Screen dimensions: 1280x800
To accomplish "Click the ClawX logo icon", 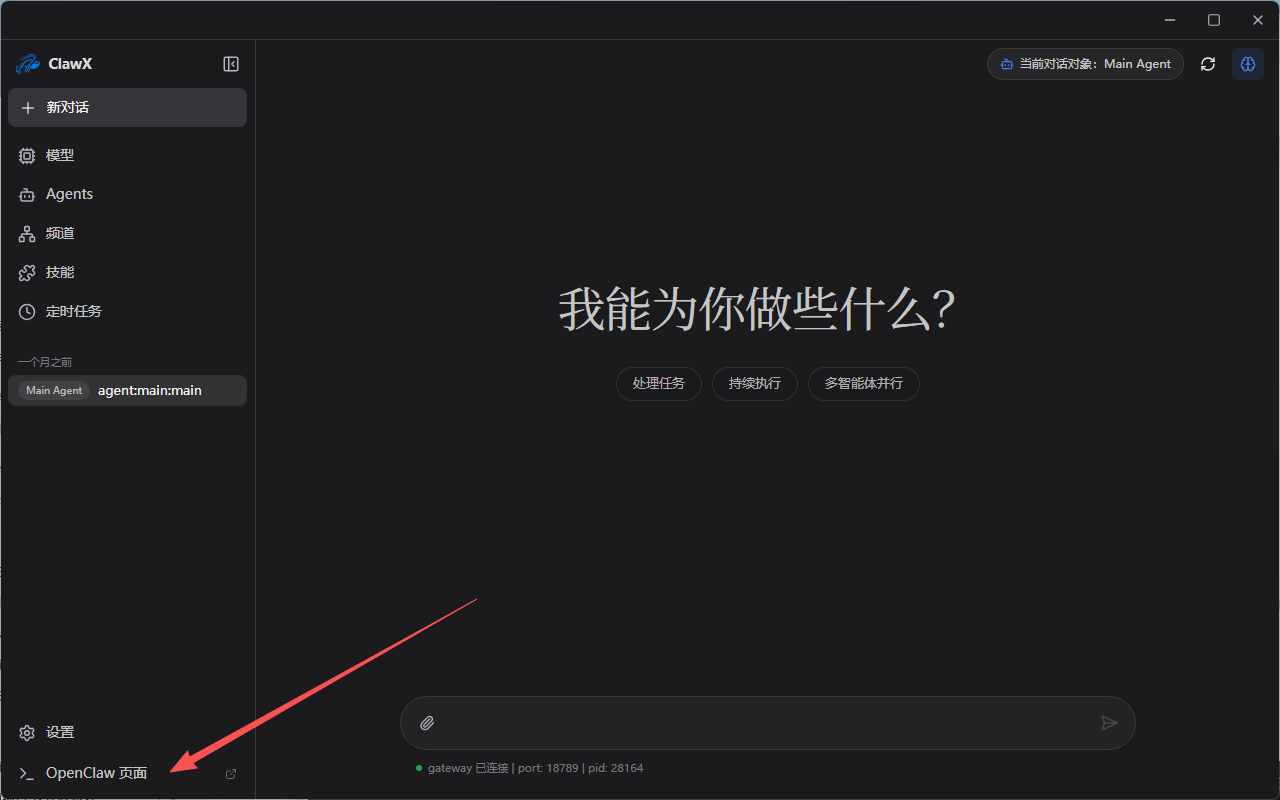I will [x=27, y=64].
